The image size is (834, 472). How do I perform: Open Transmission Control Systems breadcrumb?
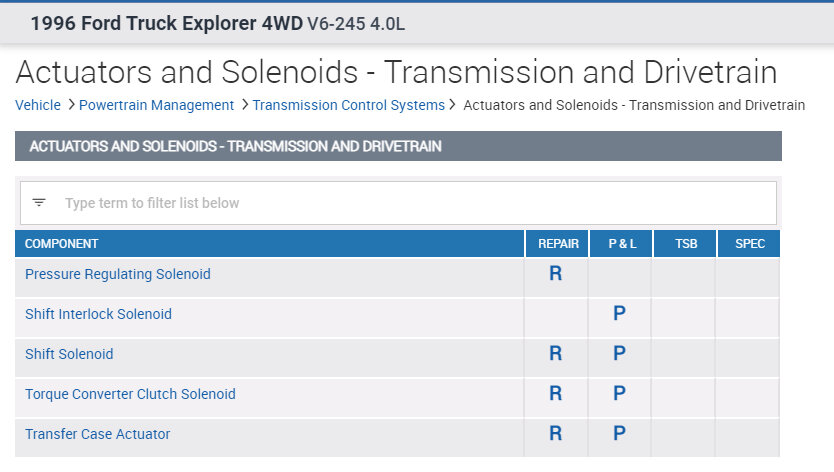348,105
